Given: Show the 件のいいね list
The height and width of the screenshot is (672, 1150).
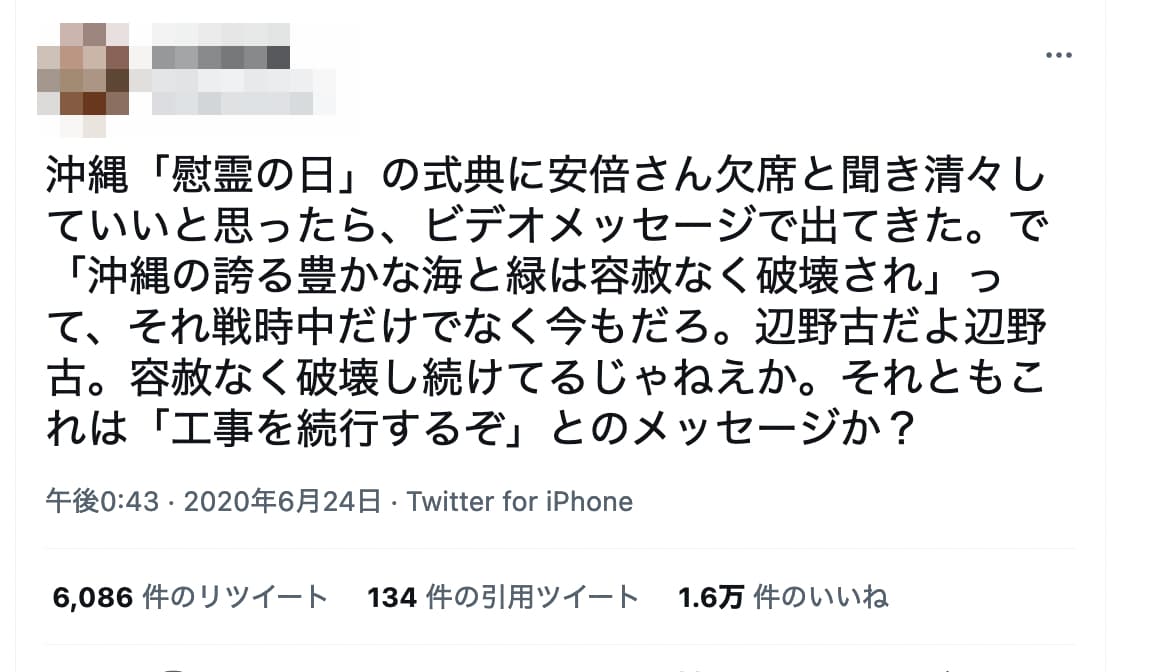Looking at the screenshot, I should click(x=820, y=598).
